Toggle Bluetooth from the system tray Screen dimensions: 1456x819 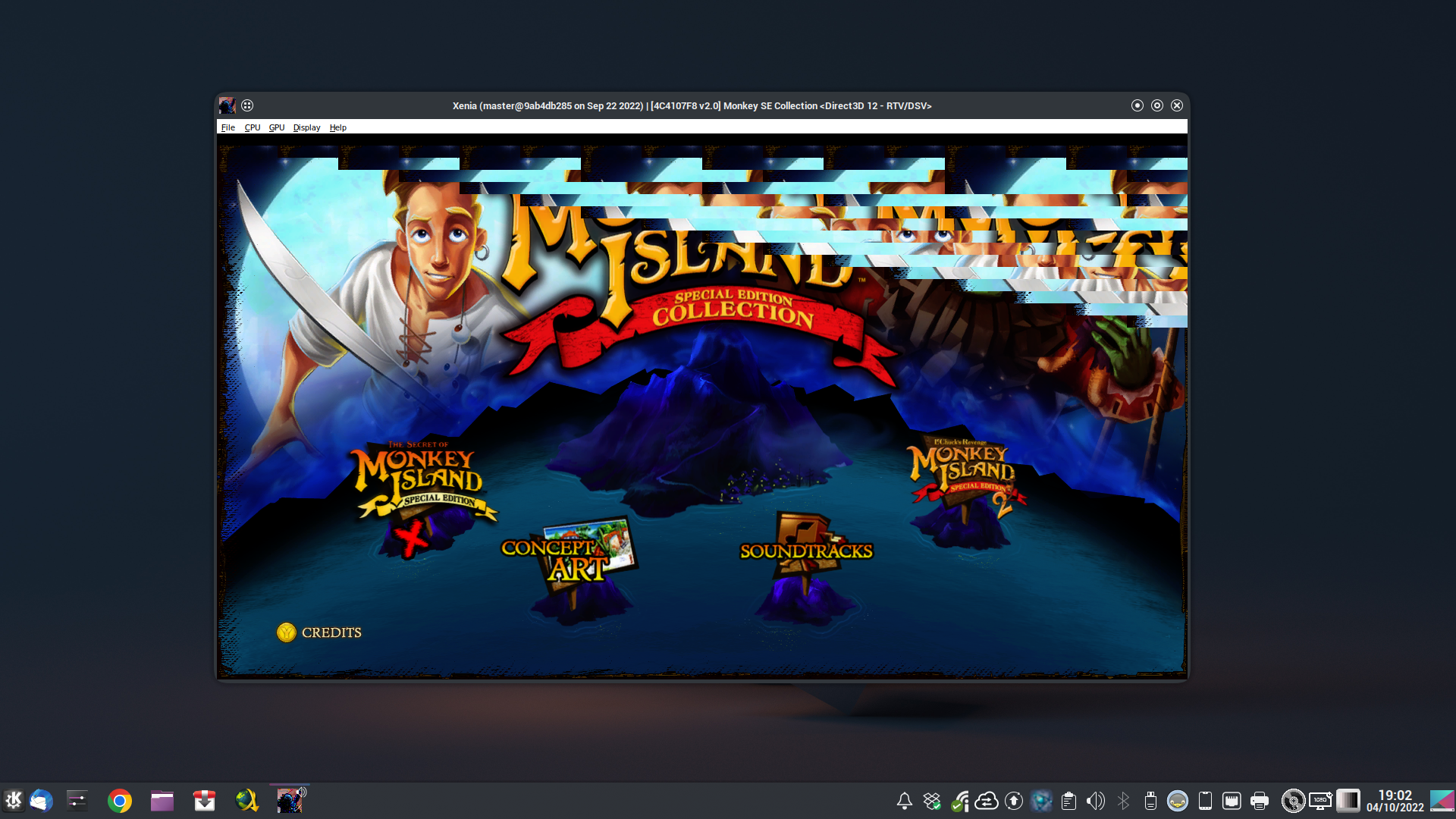coord(1123,801)
